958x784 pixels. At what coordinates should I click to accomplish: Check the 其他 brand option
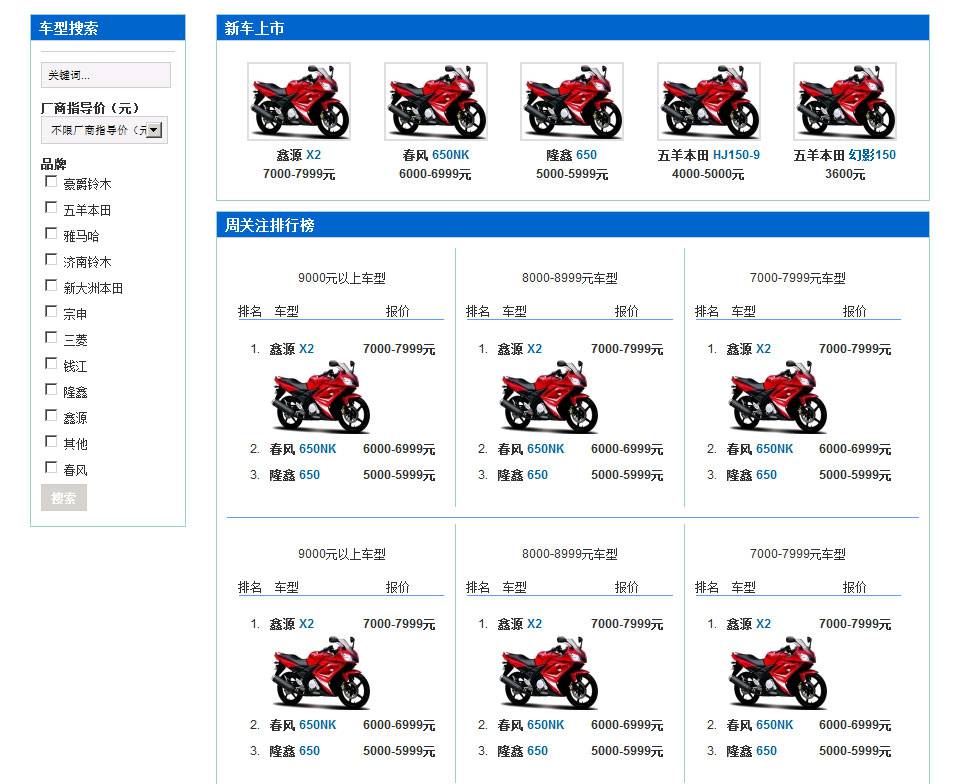[x=51, y=442]
